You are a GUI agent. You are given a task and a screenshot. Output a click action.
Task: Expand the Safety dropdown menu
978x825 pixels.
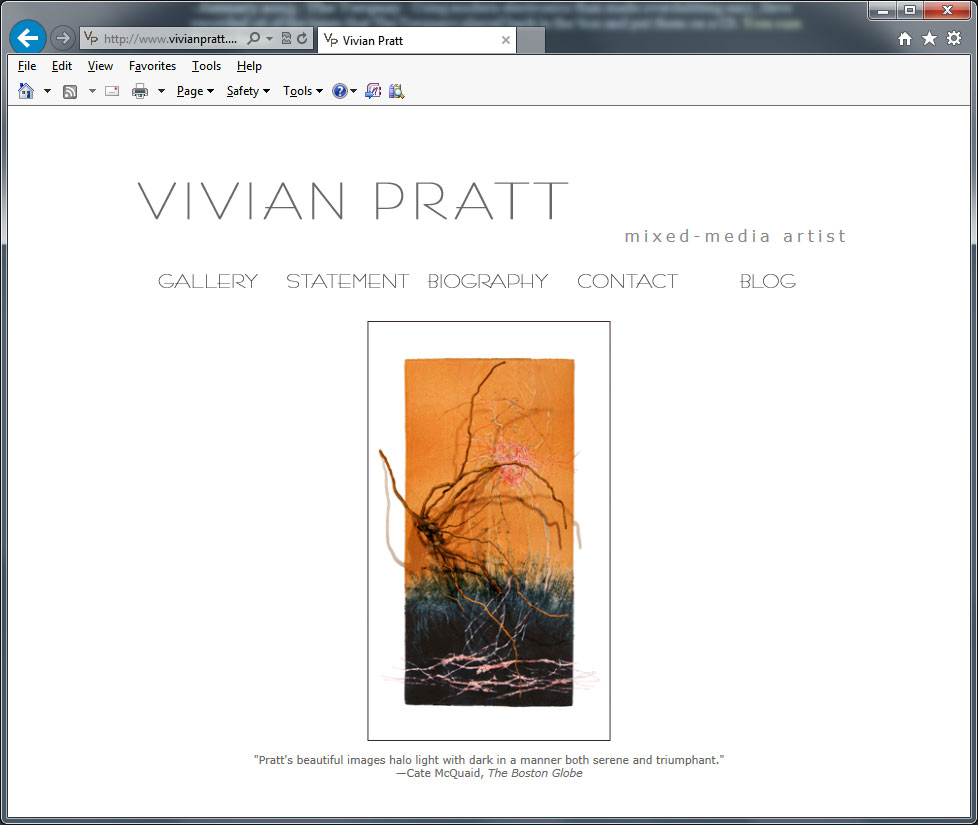click(248, 91)
